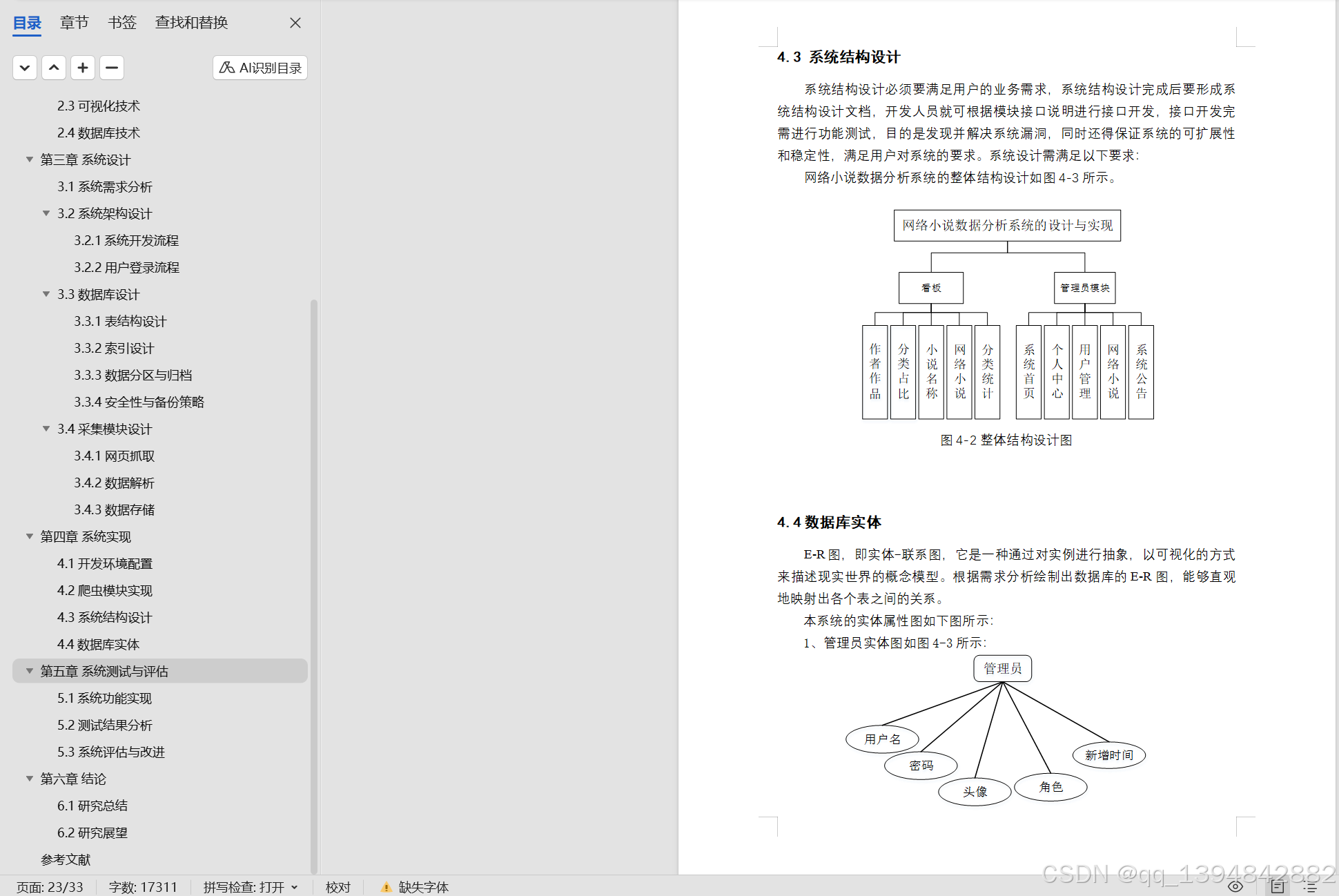
Task: Collapse all headings using the minus icon
Action: (x=111, y=67)
